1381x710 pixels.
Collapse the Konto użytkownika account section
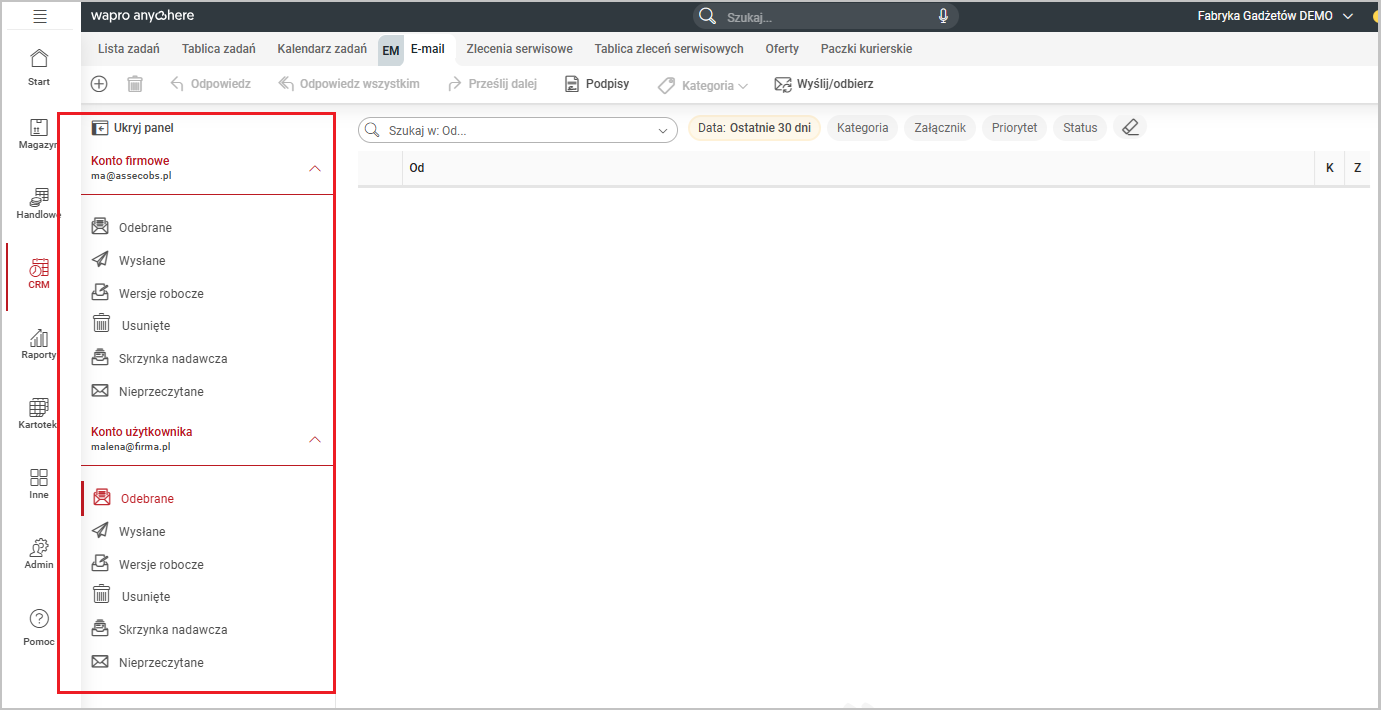pos(315,439)
